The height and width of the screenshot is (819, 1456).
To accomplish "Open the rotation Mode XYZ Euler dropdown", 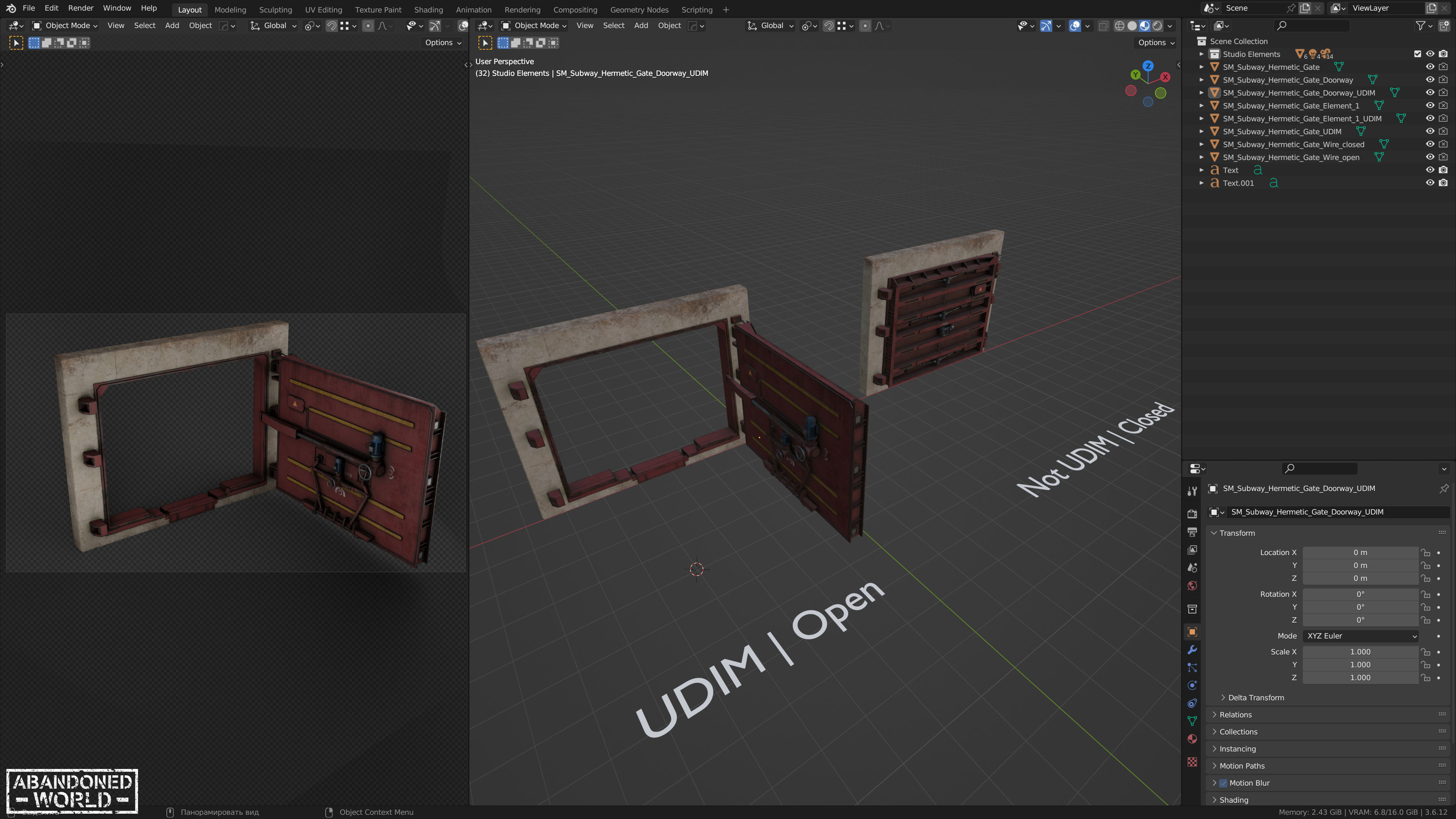I will click(1361, 636).
